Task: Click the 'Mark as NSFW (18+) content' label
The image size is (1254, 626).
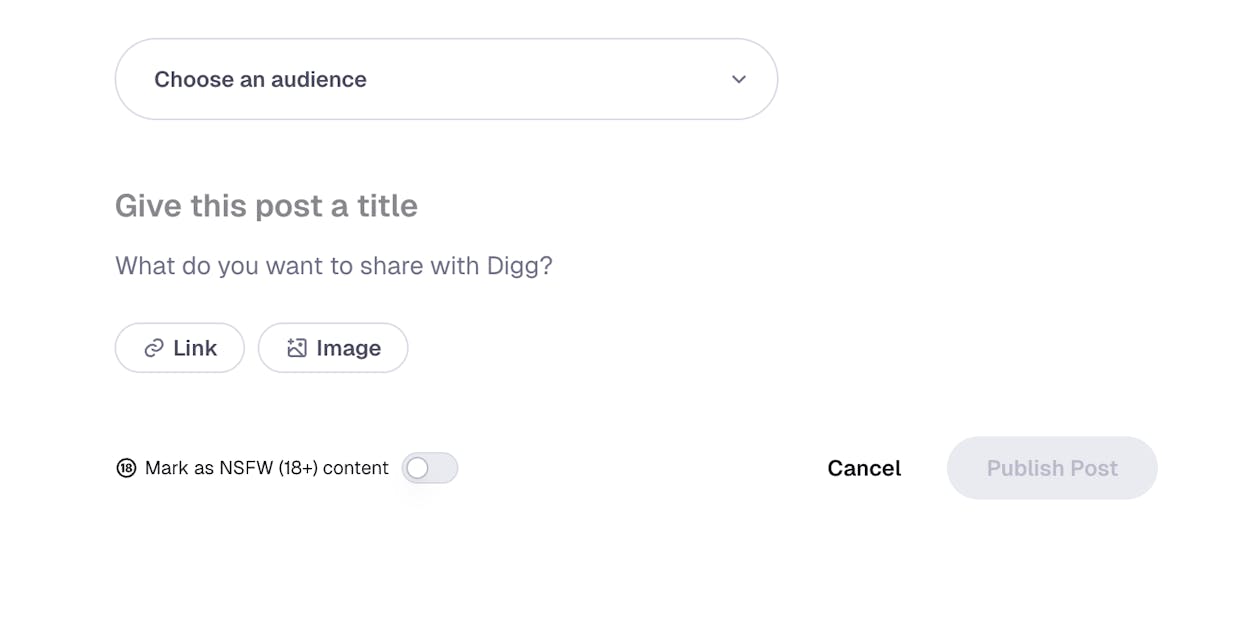Action: tap(266, 468)
